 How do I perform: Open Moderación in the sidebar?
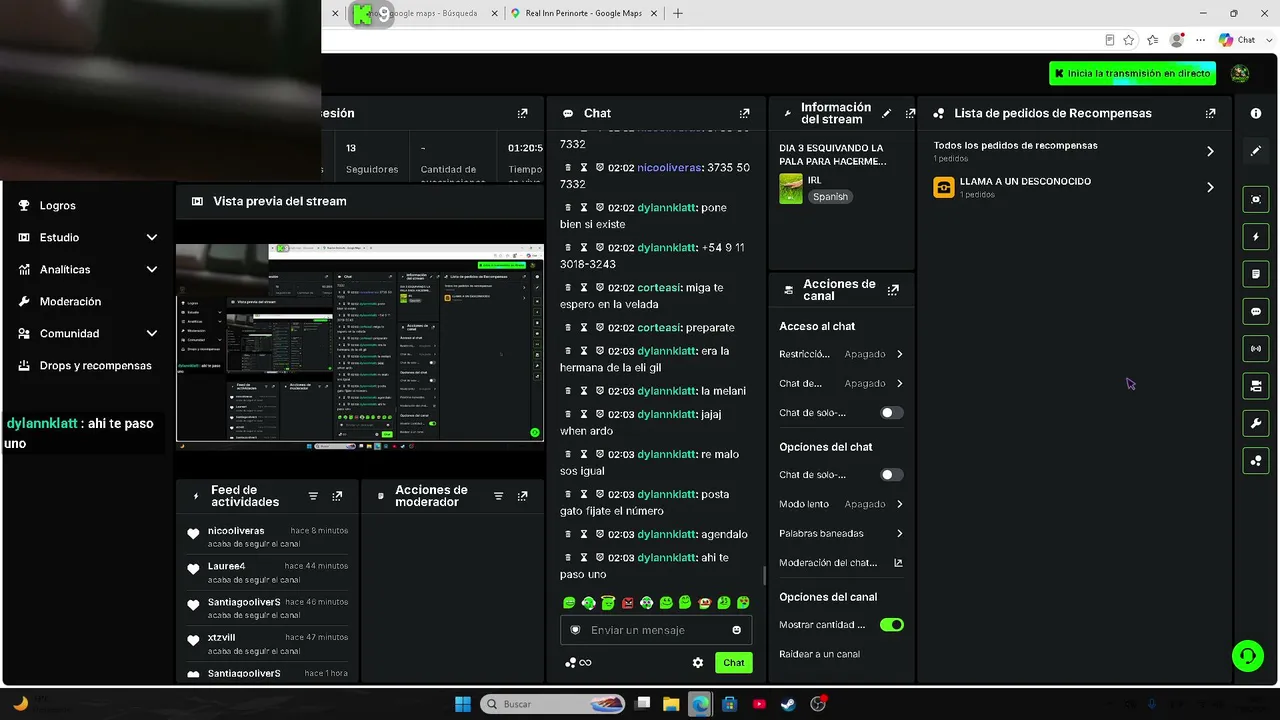[70, 301]
